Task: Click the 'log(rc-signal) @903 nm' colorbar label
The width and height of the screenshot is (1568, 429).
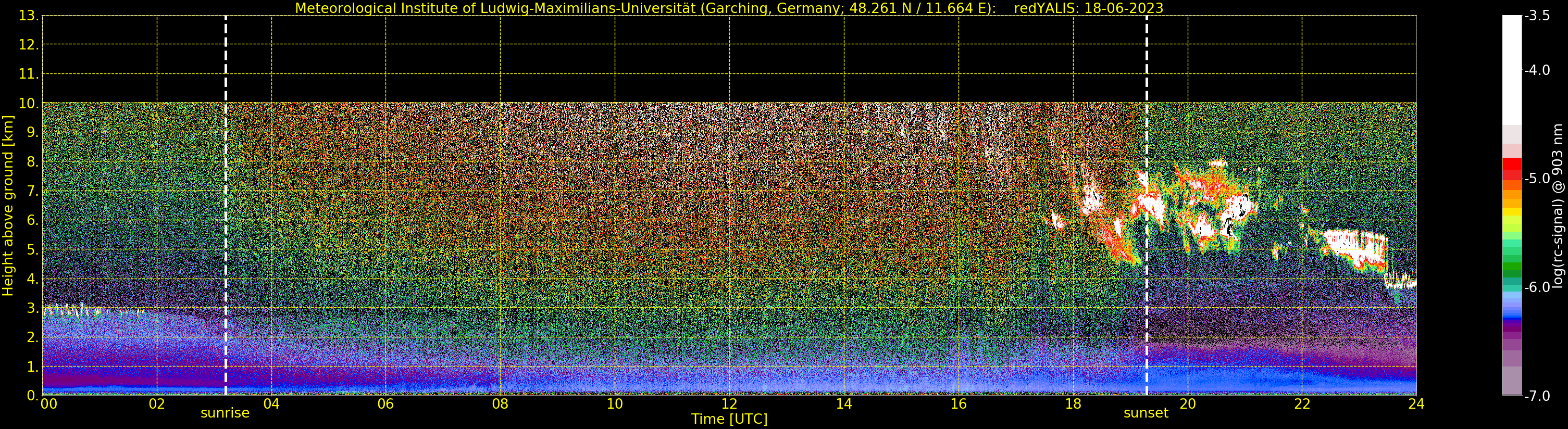Action: [1558, 206]
